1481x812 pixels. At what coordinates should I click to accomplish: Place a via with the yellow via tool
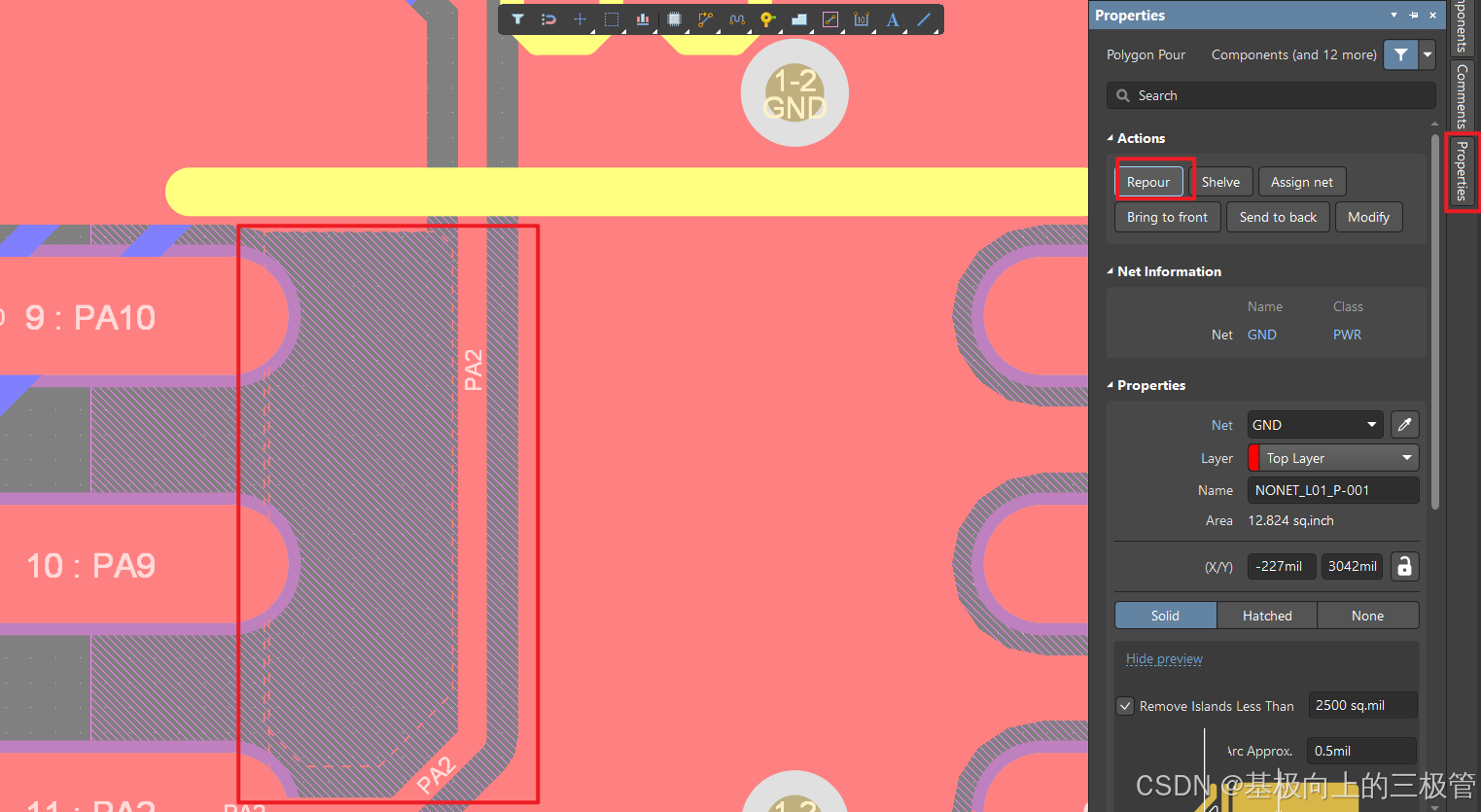click(x=767, y=19)
